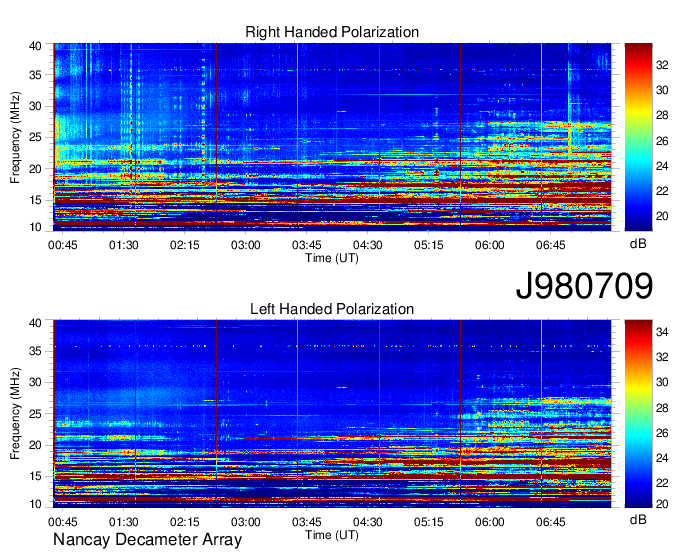Click the "Right Handed Polarization" plot title
The height and width of the screenshot is (552, 680).
click(332, 32)
